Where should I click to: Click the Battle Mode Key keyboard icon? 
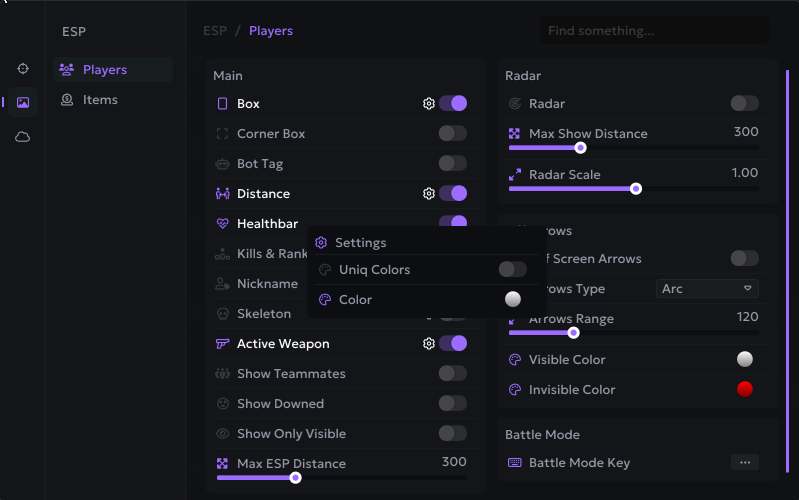point(515,463)
